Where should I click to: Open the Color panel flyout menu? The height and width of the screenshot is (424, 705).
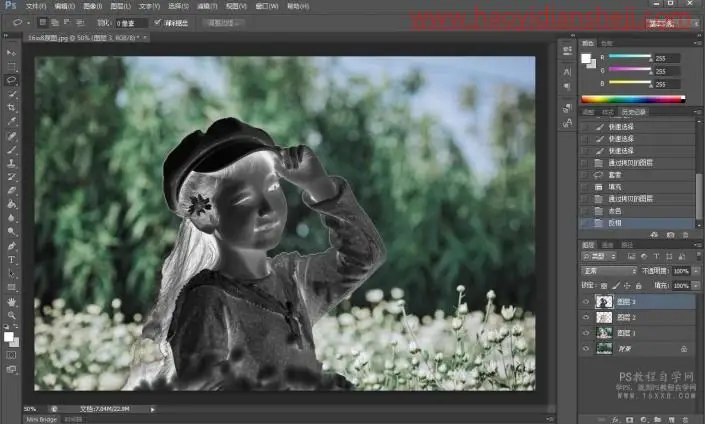coord(697,43)
